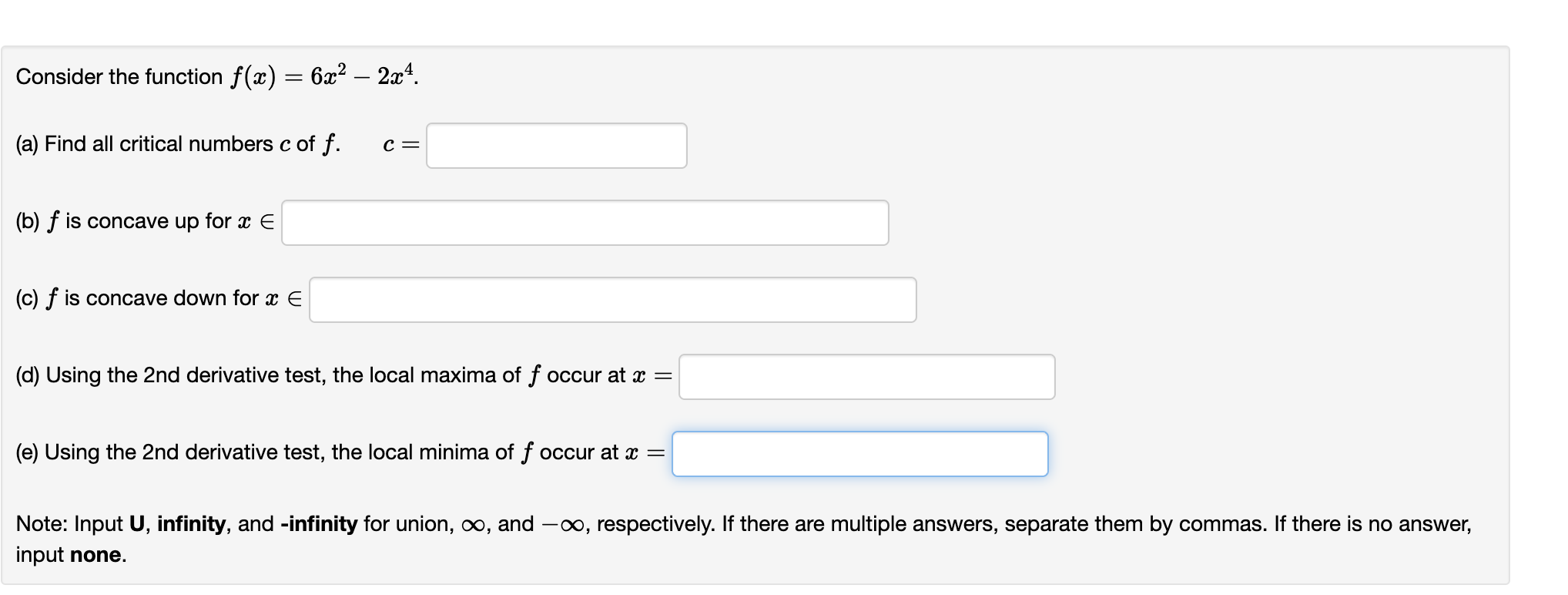Screen dimensions: 1568x595
Task: Click the critical numbers c input field
Action: pos(557,145)
